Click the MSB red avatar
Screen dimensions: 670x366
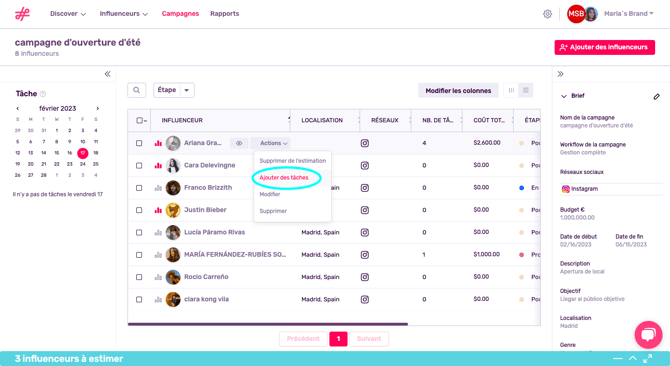click(576, 14)
